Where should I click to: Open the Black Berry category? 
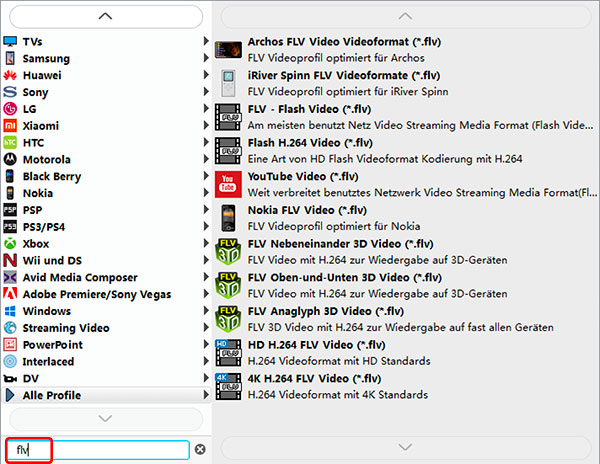tap(106, 176)
